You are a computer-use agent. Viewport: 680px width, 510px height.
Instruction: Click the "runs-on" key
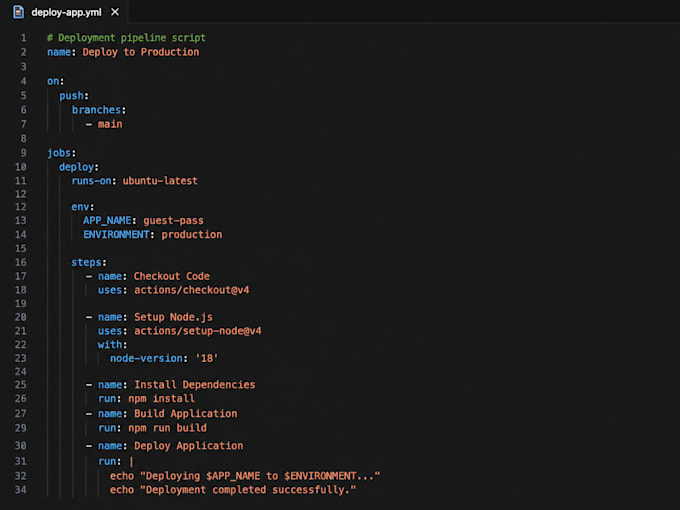coord(92,181)
